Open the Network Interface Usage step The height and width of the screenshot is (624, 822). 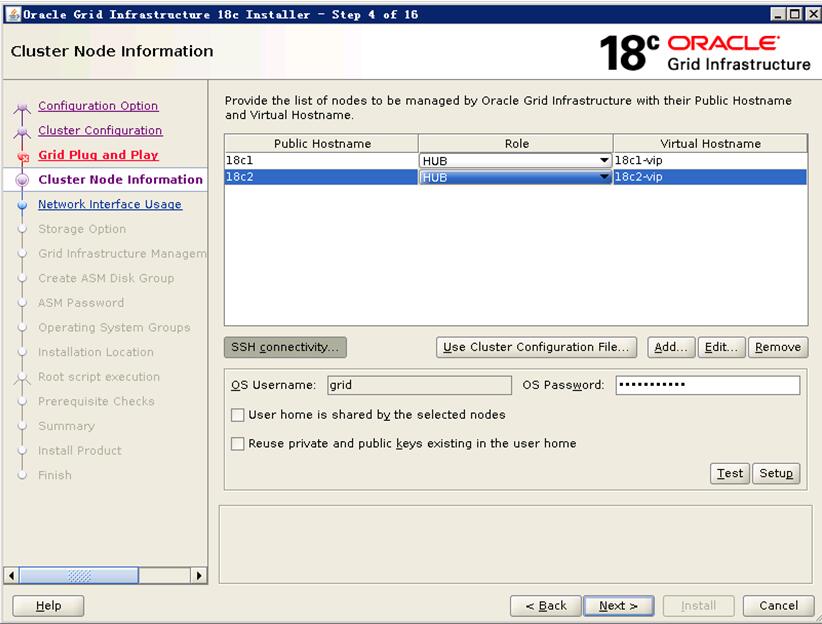pyautogui.click(x=110, y=205)
